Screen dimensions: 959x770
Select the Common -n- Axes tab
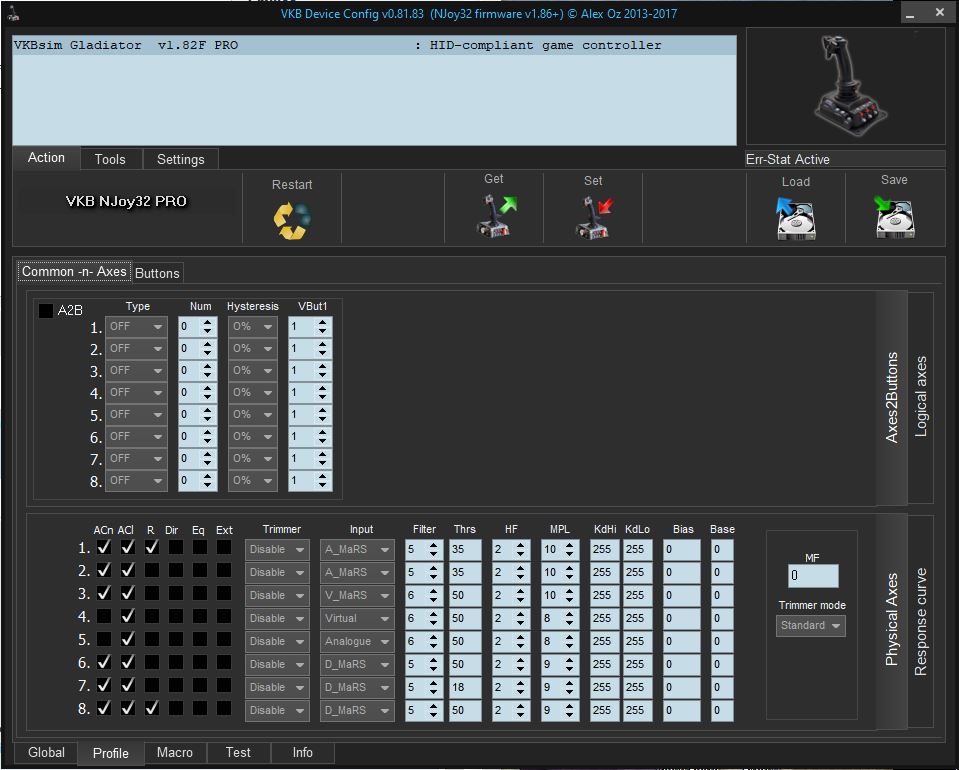[x=74, y=272]
